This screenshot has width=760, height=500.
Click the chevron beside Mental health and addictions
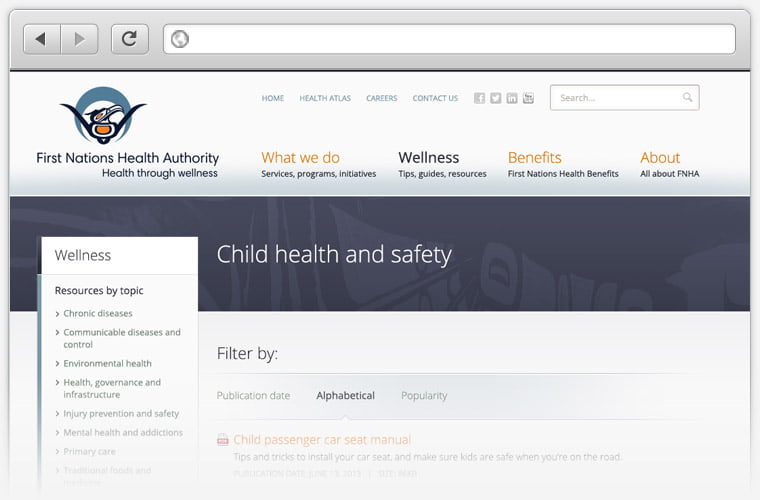tap(57, 433)
